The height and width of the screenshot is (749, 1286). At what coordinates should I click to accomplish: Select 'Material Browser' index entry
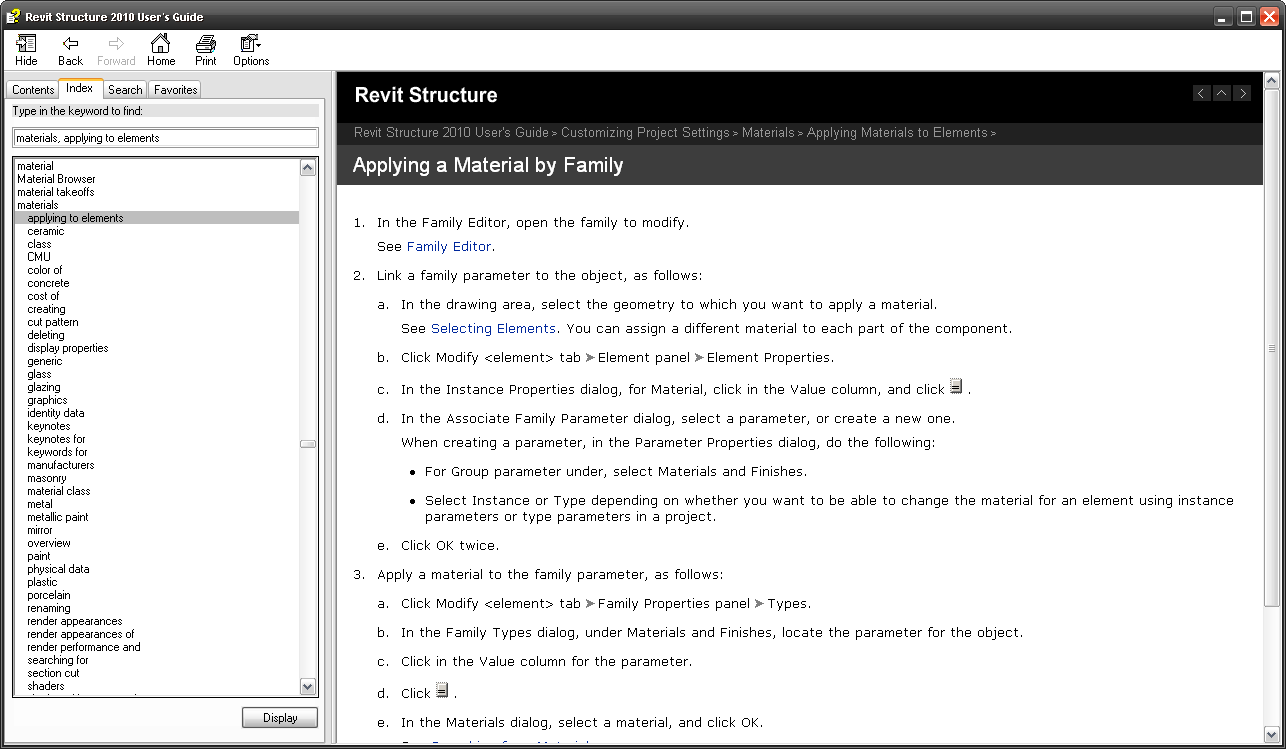56,179
